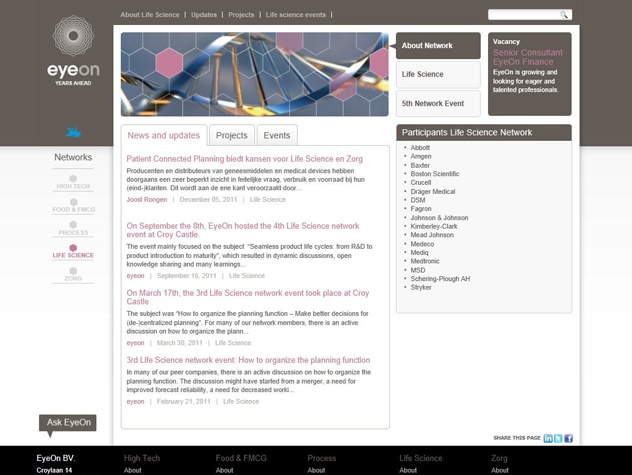The width and height of the screenshot is (632, 475).
Task: Open footer Food & FMCG heading
Action: pyautogui.click(x=241, y=458)
